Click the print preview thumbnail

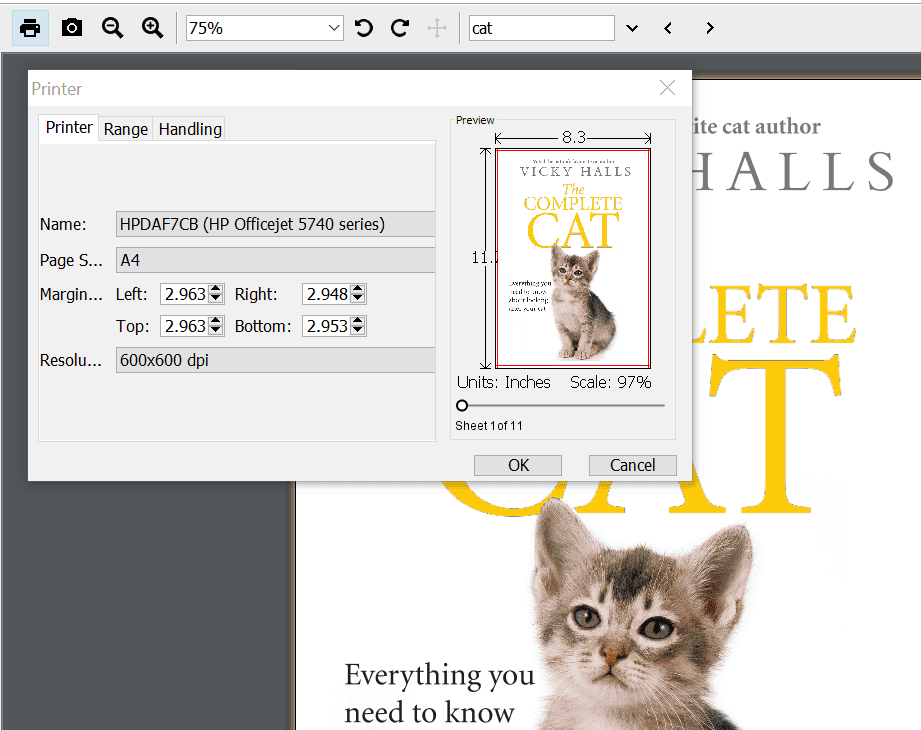click(573, 258)
